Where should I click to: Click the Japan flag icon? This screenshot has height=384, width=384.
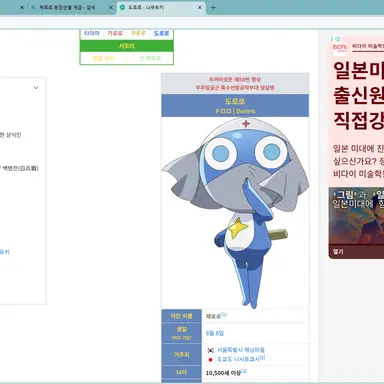click(x=211, y=360)
